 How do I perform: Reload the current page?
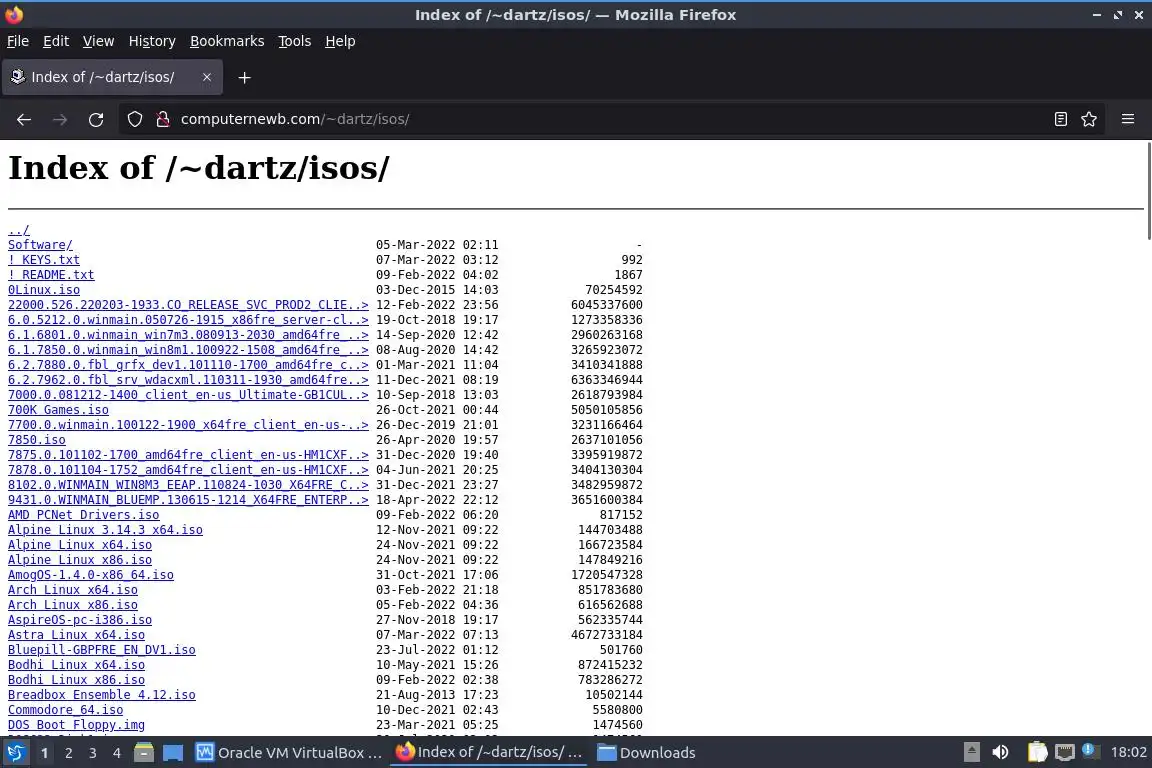point(96,119)
